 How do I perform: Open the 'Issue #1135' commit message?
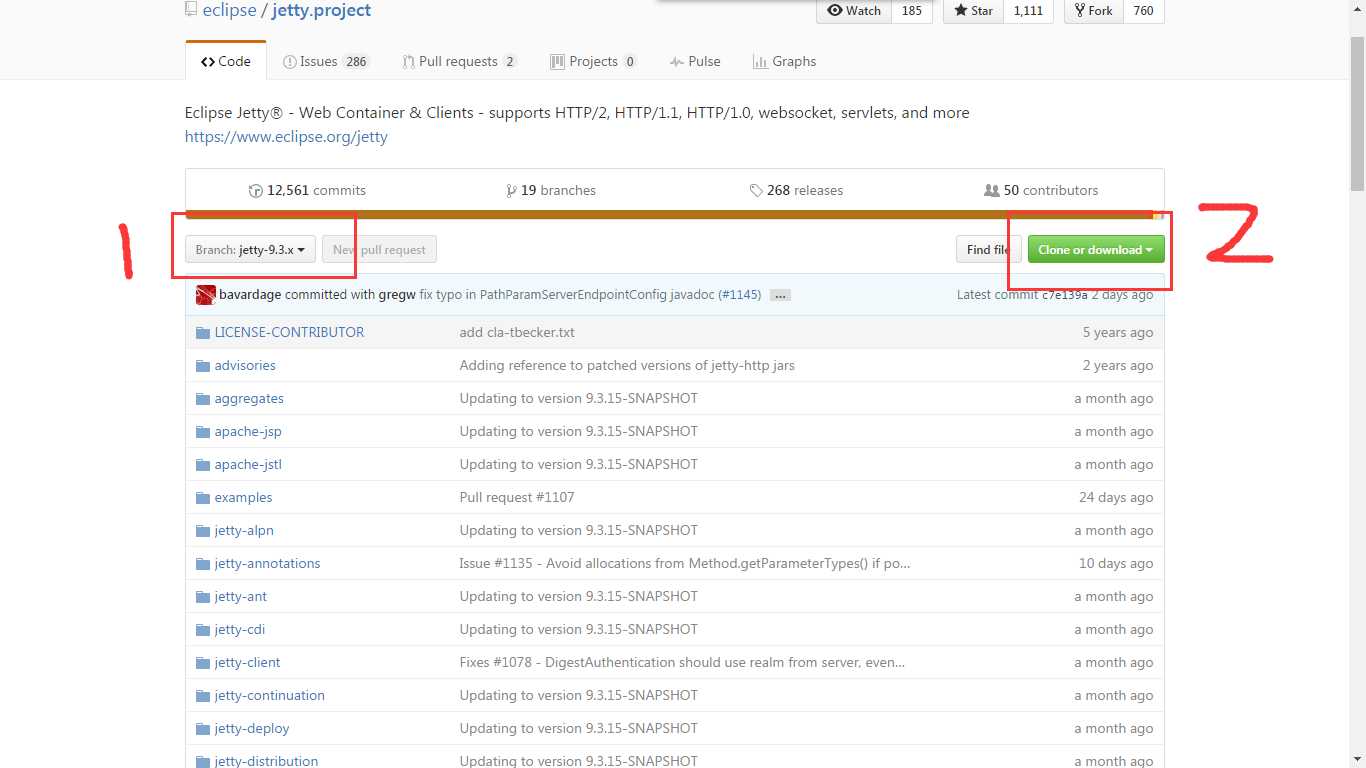tap(685, 563)
